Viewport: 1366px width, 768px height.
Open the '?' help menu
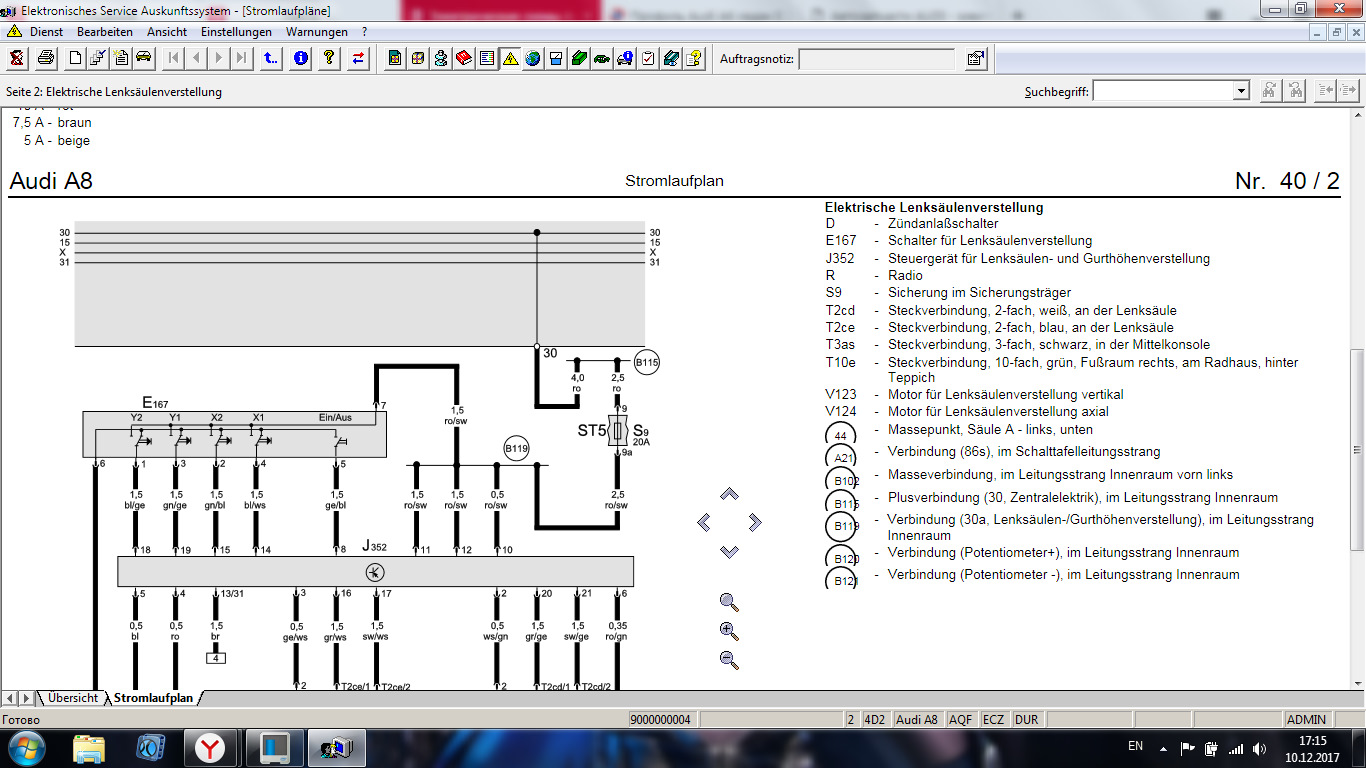(x=365, y=32)
